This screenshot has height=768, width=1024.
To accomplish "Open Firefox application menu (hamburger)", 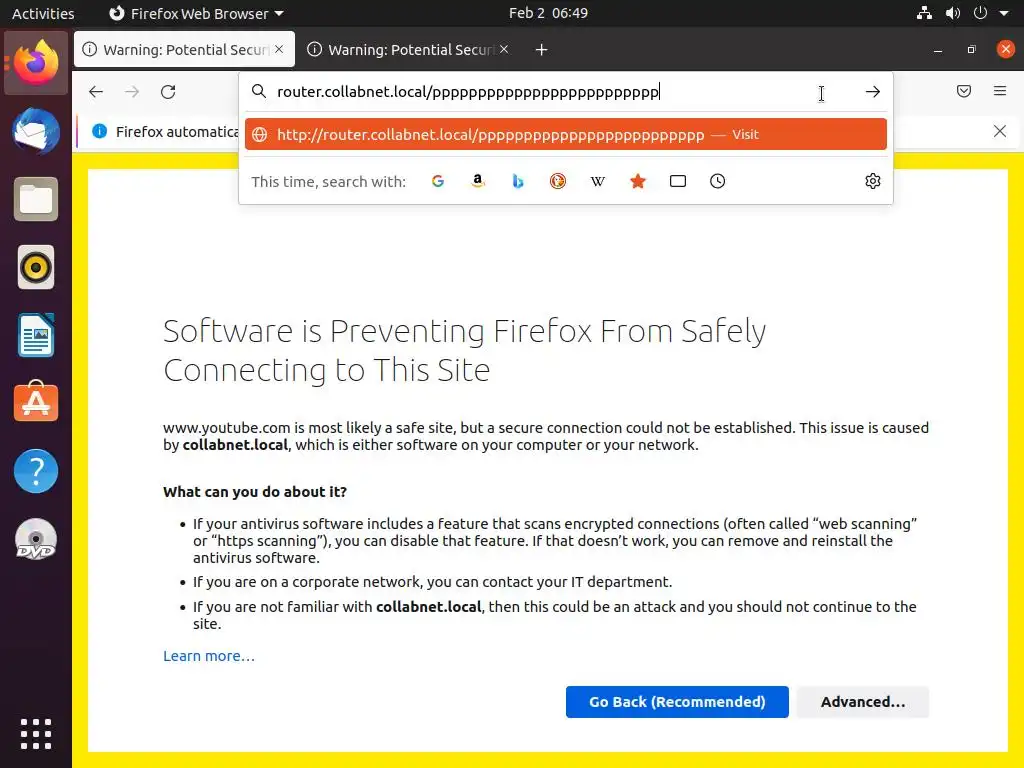I will [1000, 92].
